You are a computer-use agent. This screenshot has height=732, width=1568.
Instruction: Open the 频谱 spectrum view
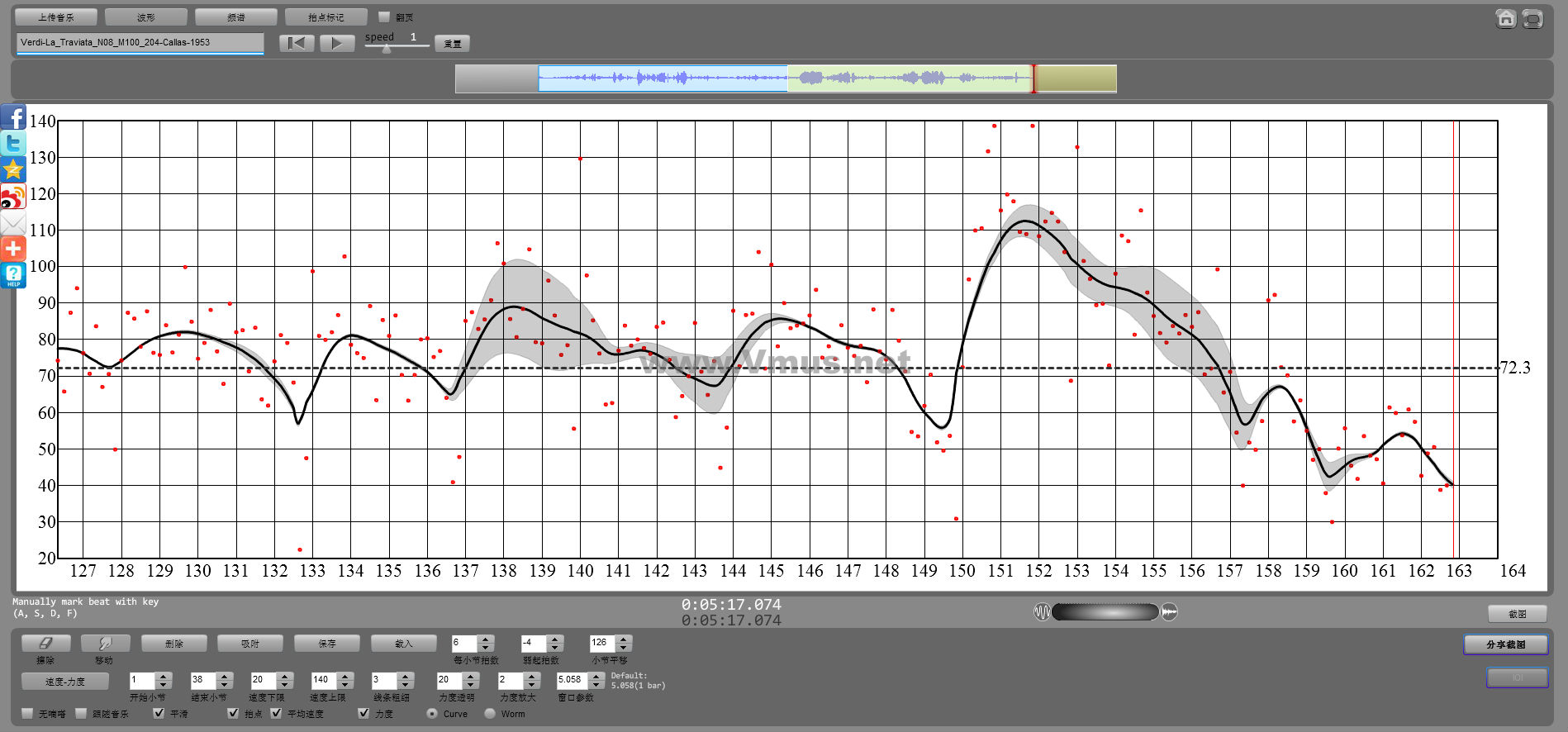coord(236,17)
